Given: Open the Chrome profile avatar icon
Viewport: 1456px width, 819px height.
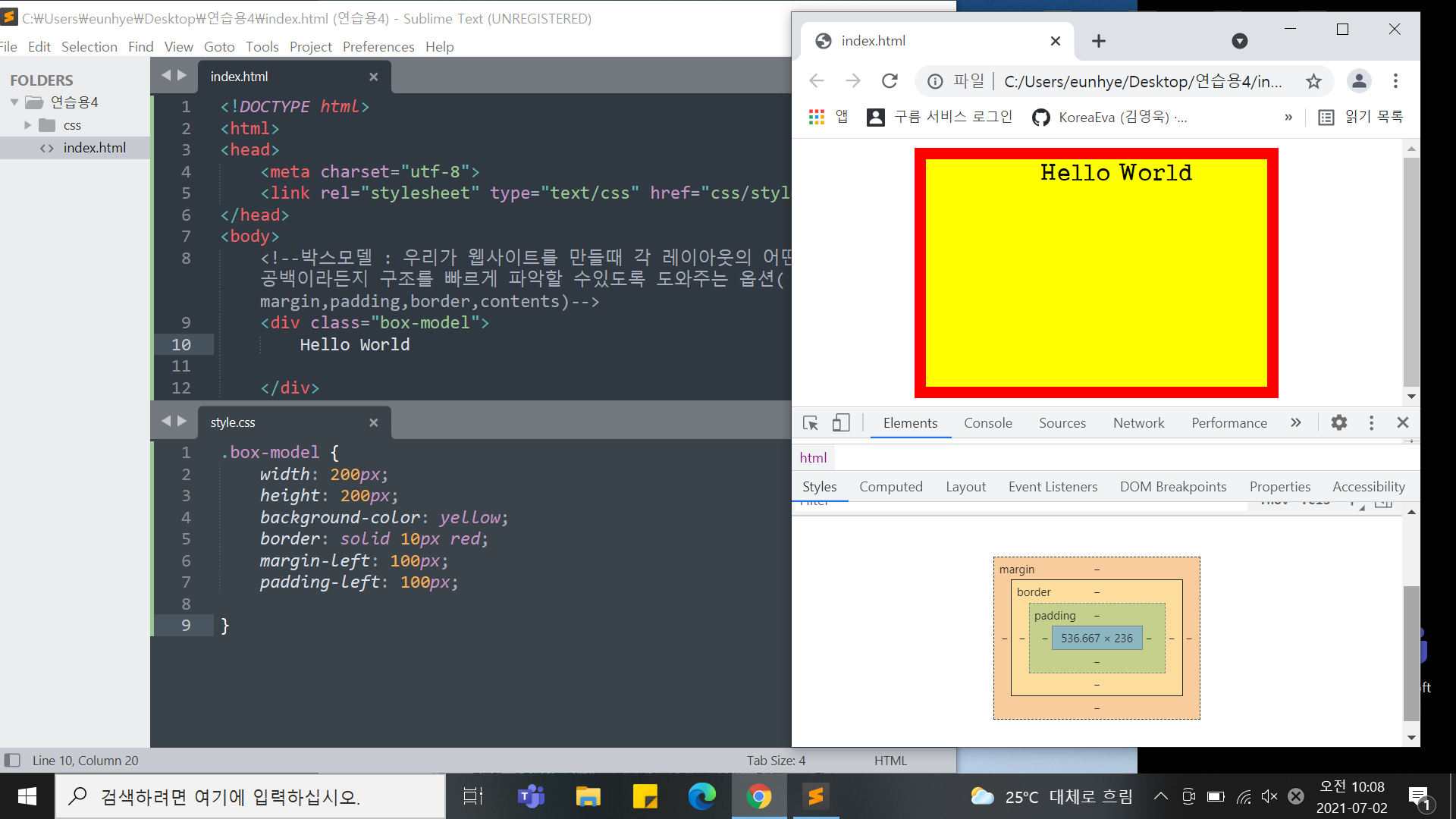Looking at the screenshot, I should [1358, 81].
